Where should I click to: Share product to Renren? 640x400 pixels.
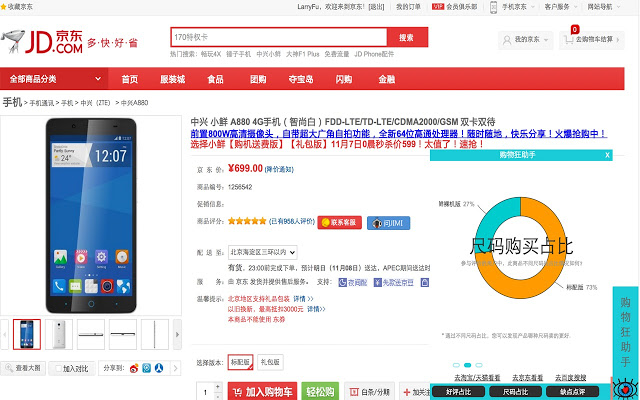(159, 368)
